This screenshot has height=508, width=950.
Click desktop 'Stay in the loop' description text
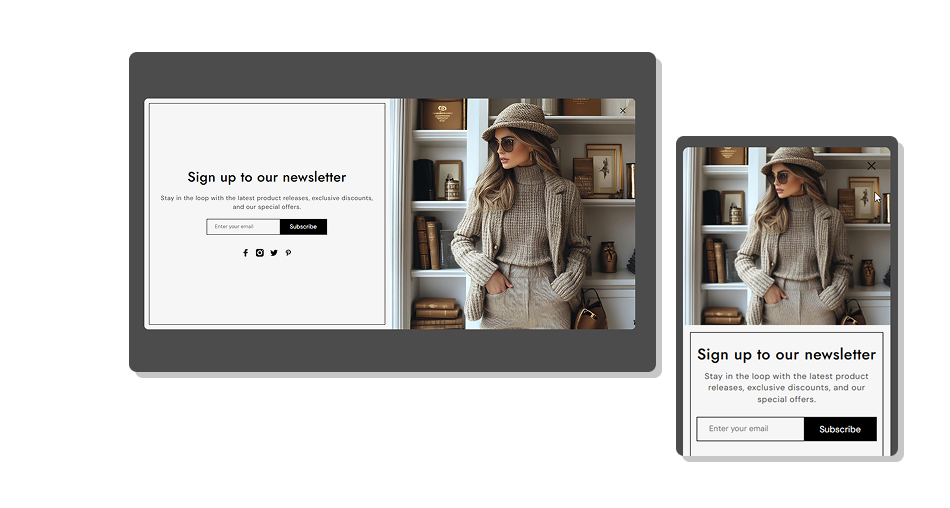click(x=267, y=202)
